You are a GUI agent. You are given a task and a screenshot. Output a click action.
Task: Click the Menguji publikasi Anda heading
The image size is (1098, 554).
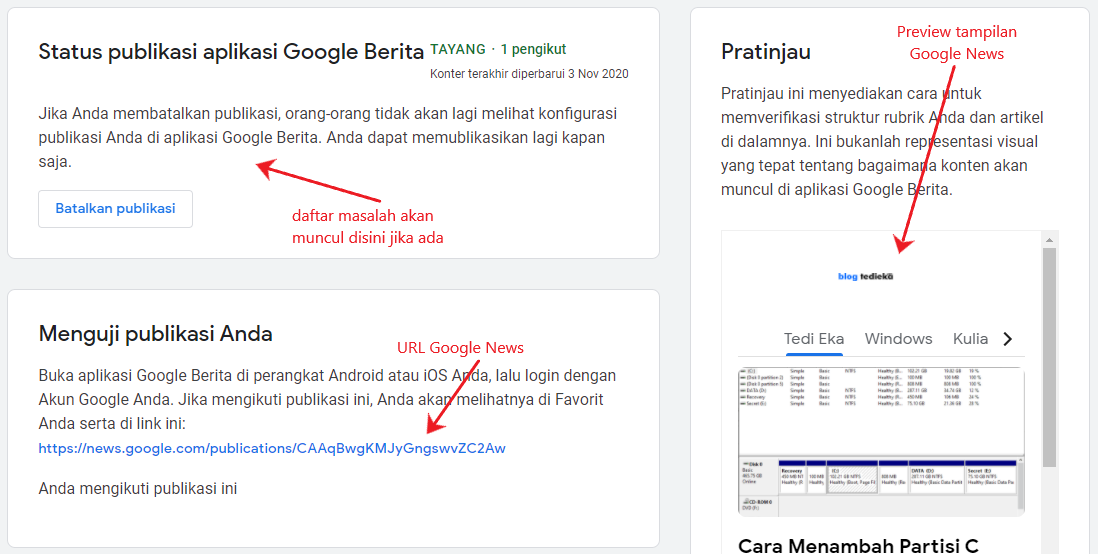pos(155,333)
